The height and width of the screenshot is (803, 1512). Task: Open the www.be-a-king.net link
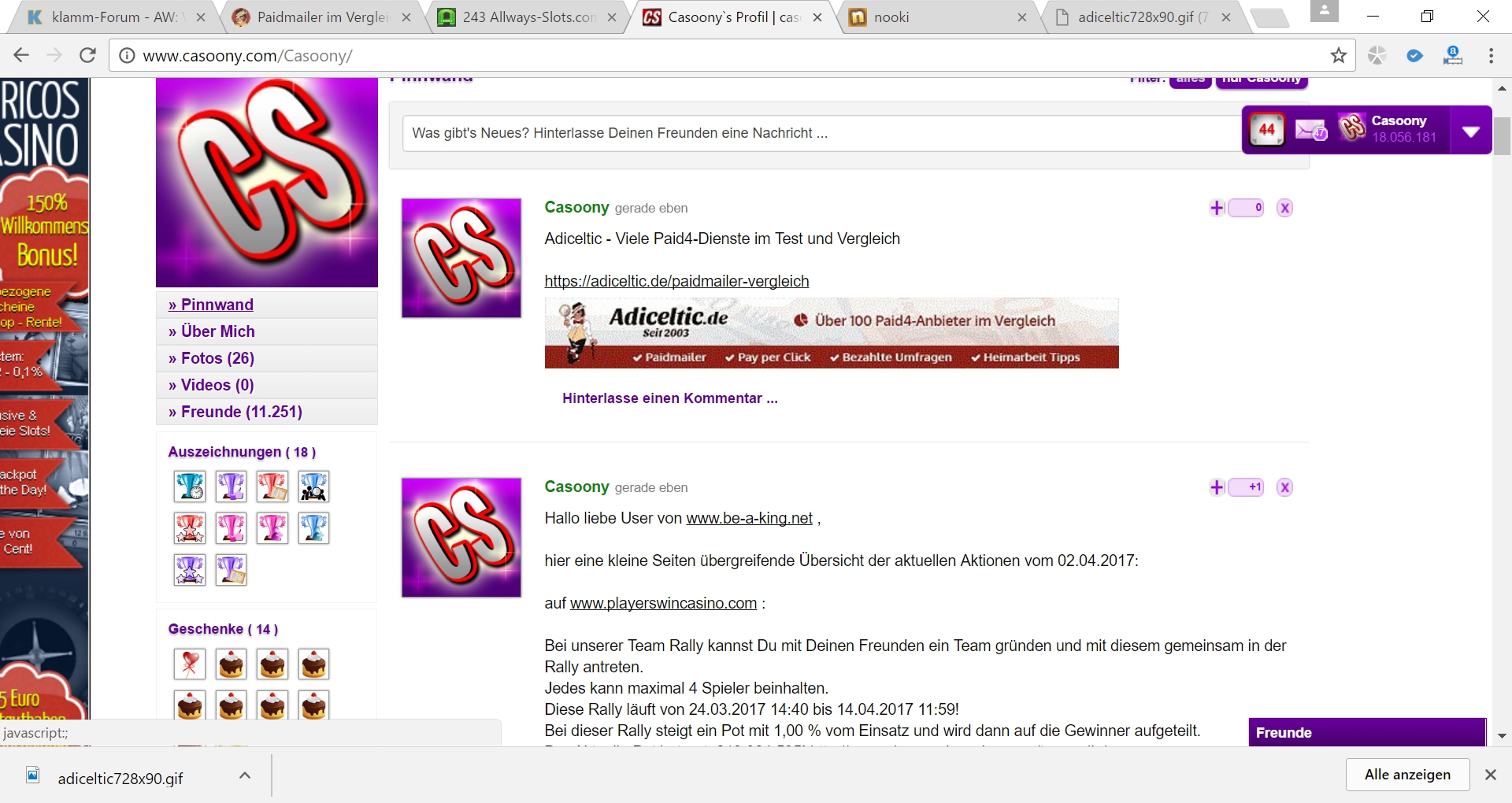(x=749, y=518)
